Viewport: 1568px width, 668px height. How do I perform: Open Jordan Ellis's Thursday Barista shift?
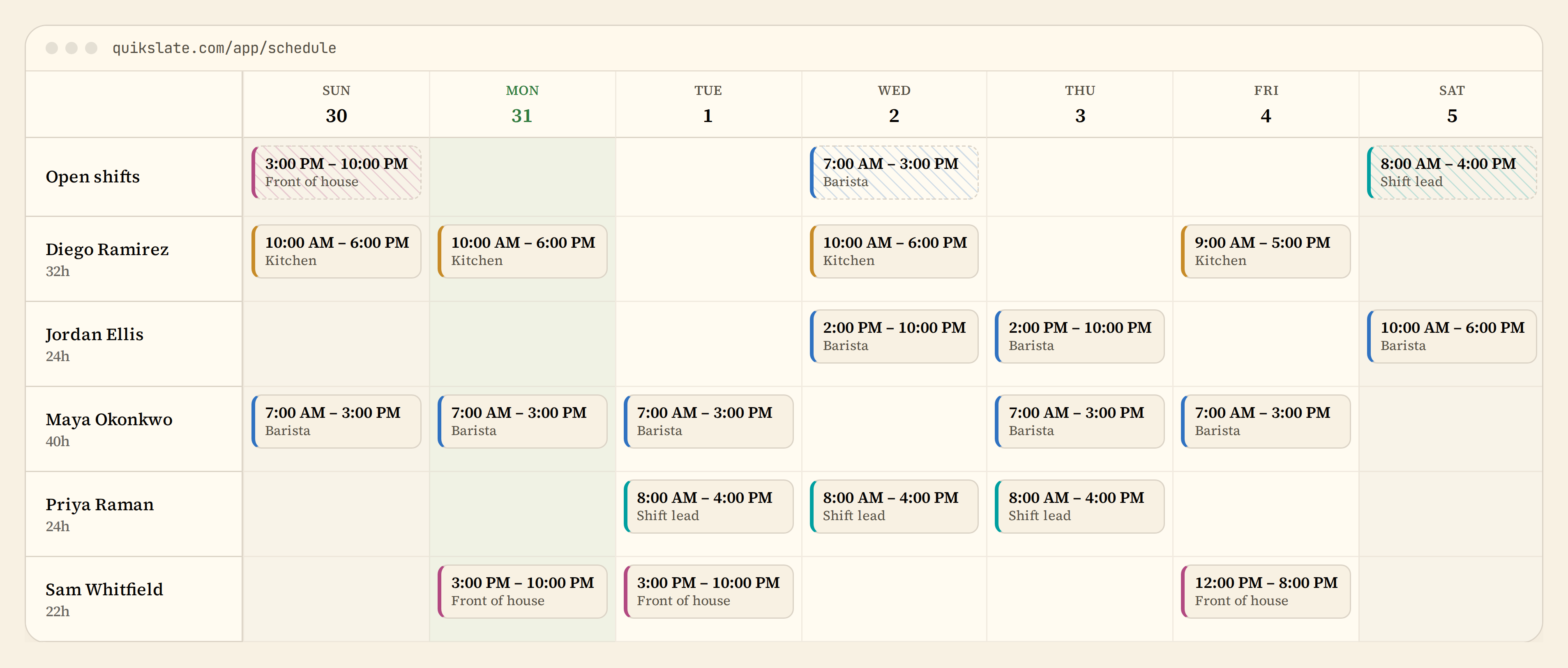coord(1080,336)
